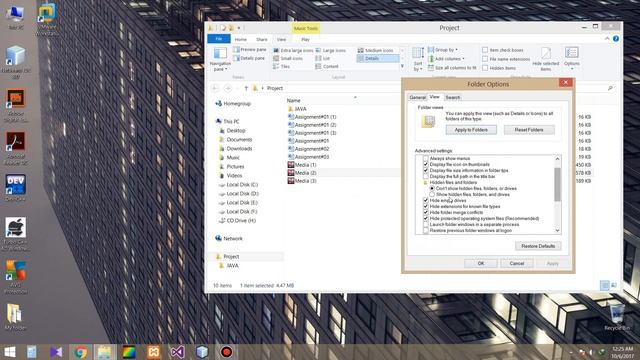Image resolution: width=640 pixels, height=360 pixels.
Task: Go up one folder level arrow
Action: coord(246,88)
